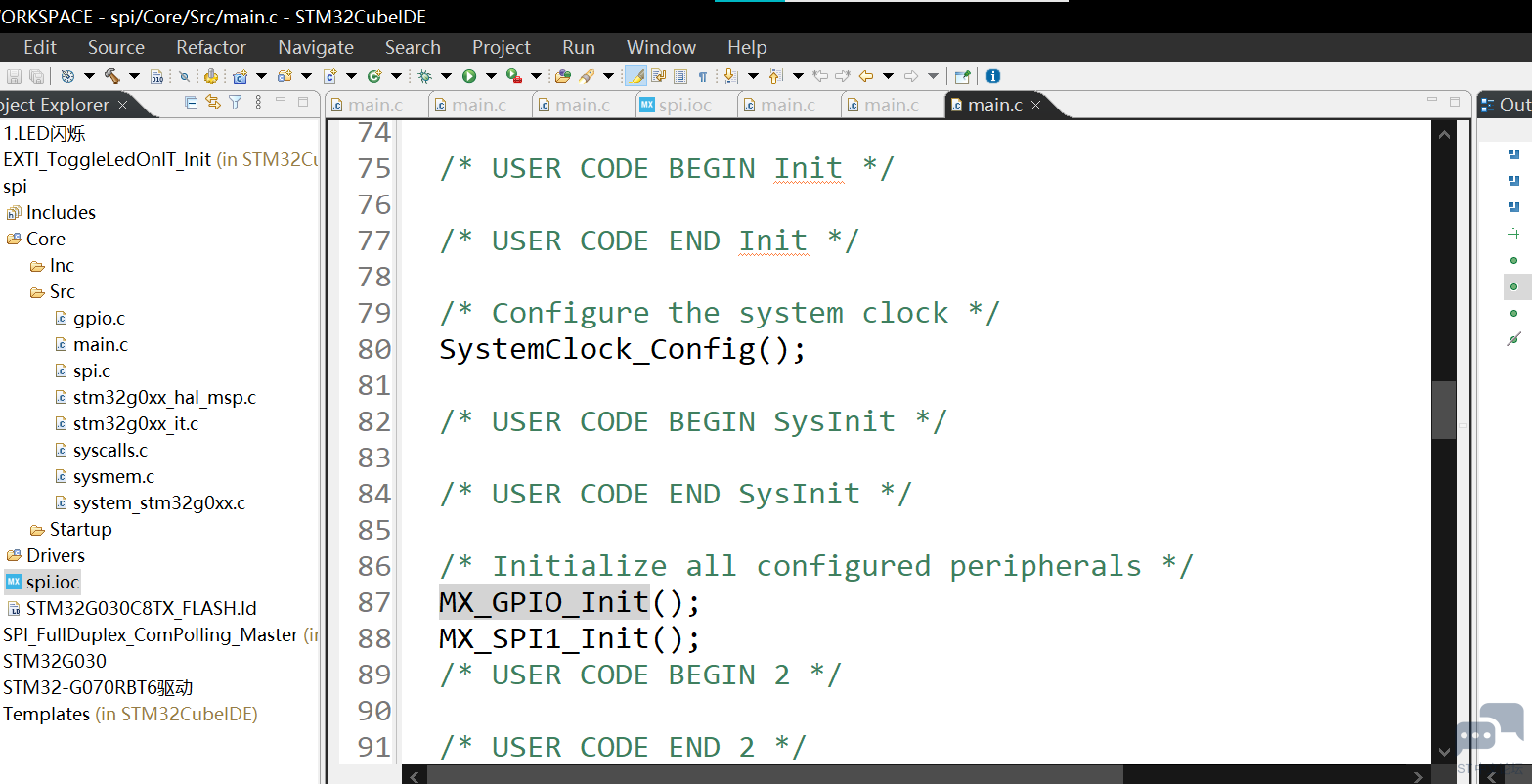
Task: Open the dropdown arrow beside Debug icon
Action: (x=446, y=76)
